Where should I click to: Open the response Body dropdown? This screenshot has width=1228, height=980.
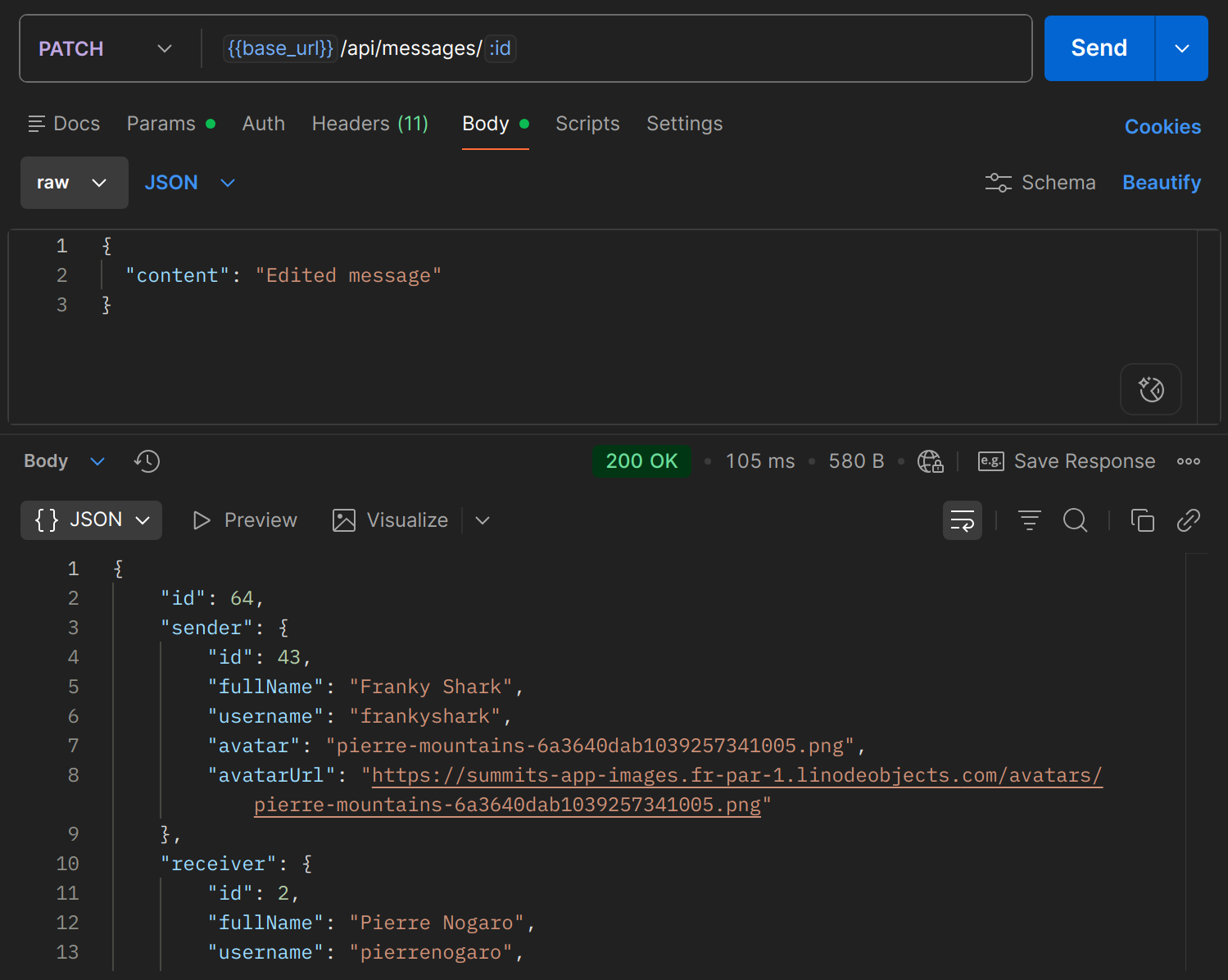click(x=64, y=461)
